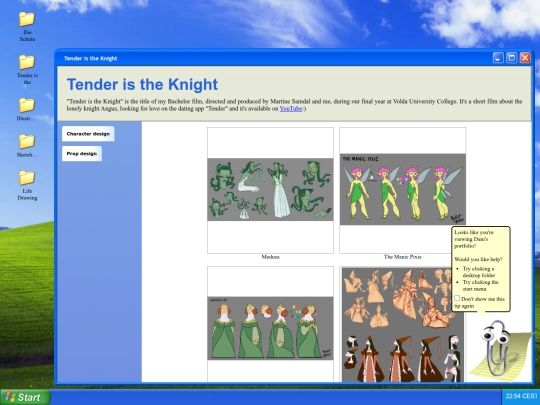Click "Try clicking a desktop folder" tip

479,272
